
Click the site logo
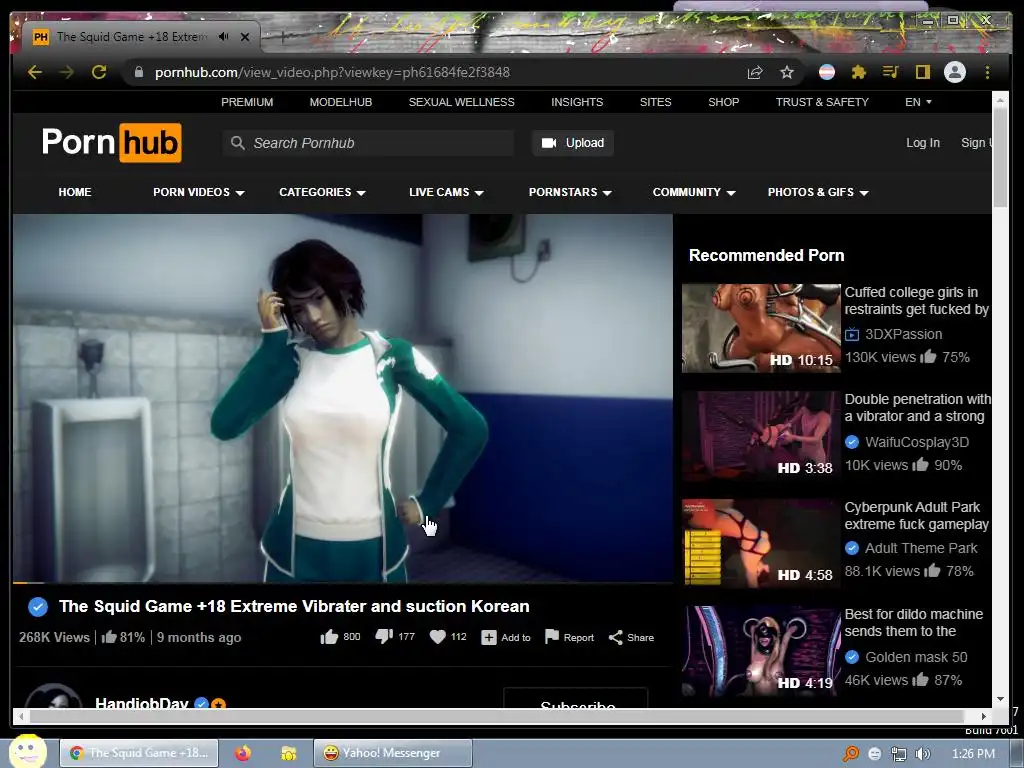pos(112,142)
